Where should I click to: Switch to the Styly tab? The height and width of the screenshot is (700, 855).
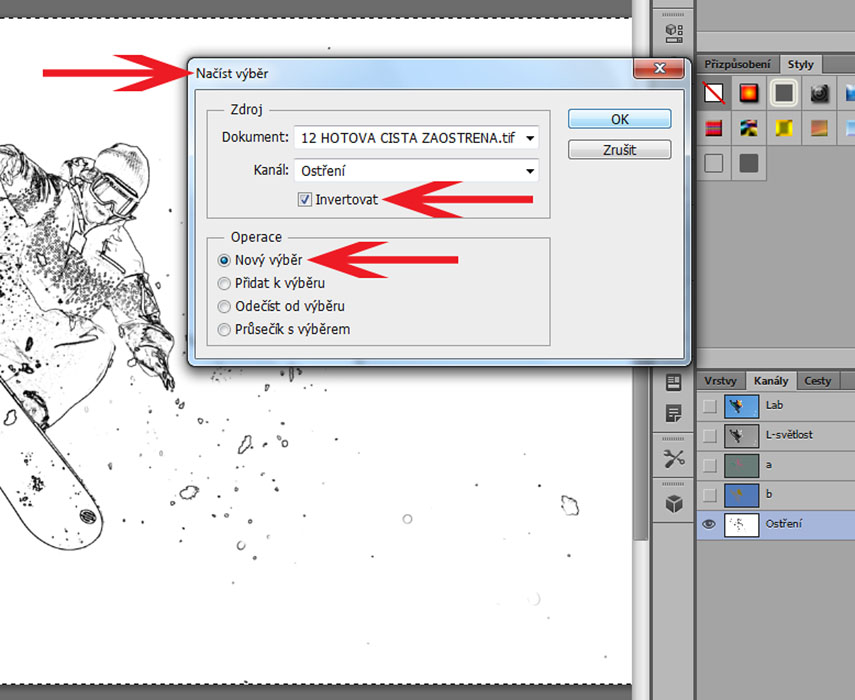(800, 64)
